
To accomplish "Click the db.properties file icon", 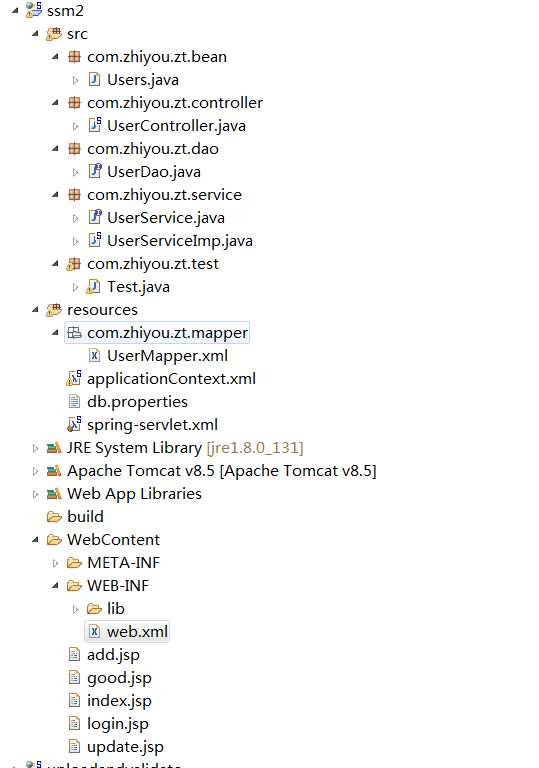I will (x=74, y=402).
